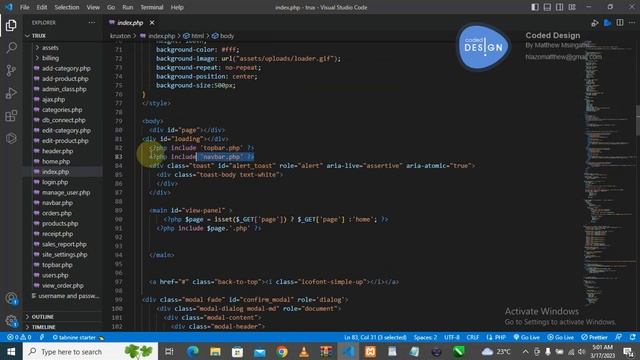Expand the assets folder
The image size is (640, 360).
50,48
